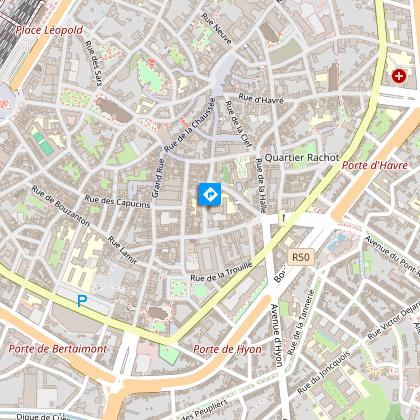Click the Rue d'Havré street label
The width and height of the screenshot is (420, 420).
coord(261,99)
